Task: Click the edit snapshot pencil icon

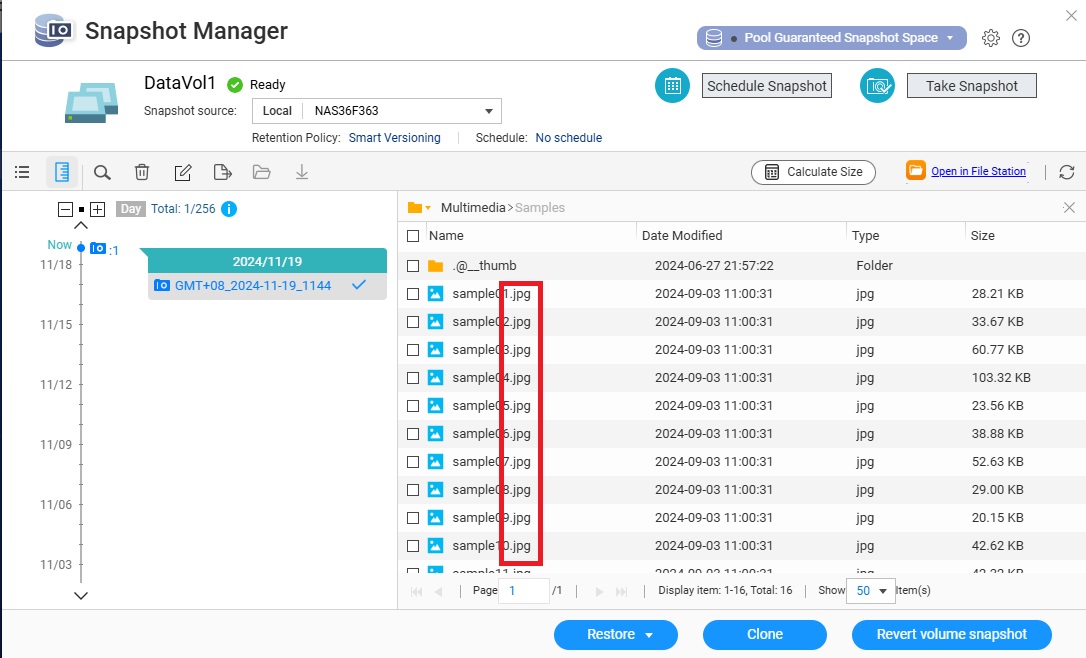Action: [x=182, y=172]
